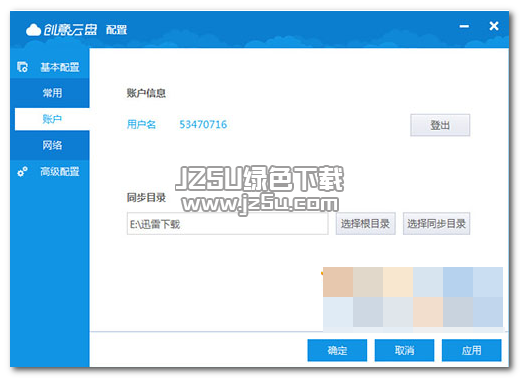Select the 账户 tab
This screenshot has width=520, height=378.
(52, 119)
